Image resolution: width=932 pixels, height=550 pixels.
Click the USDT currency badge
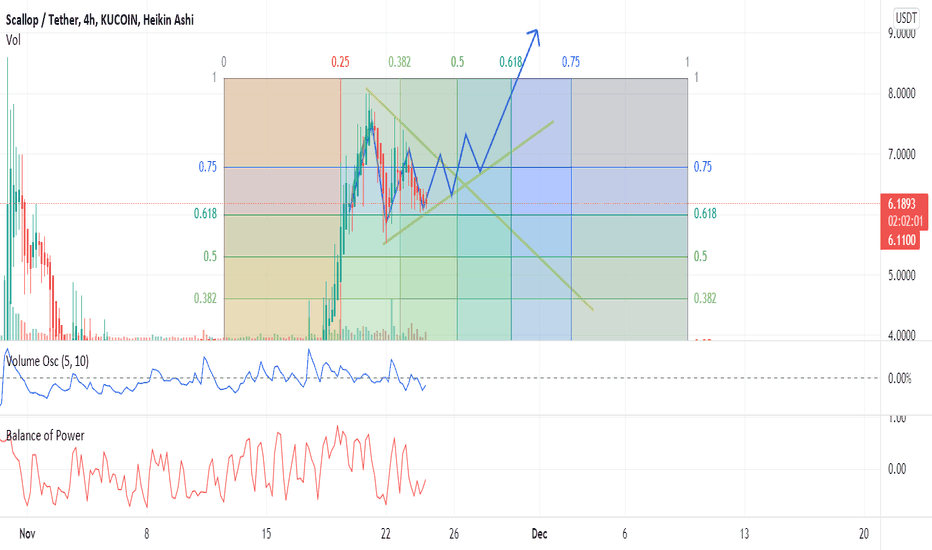[906, 18]
